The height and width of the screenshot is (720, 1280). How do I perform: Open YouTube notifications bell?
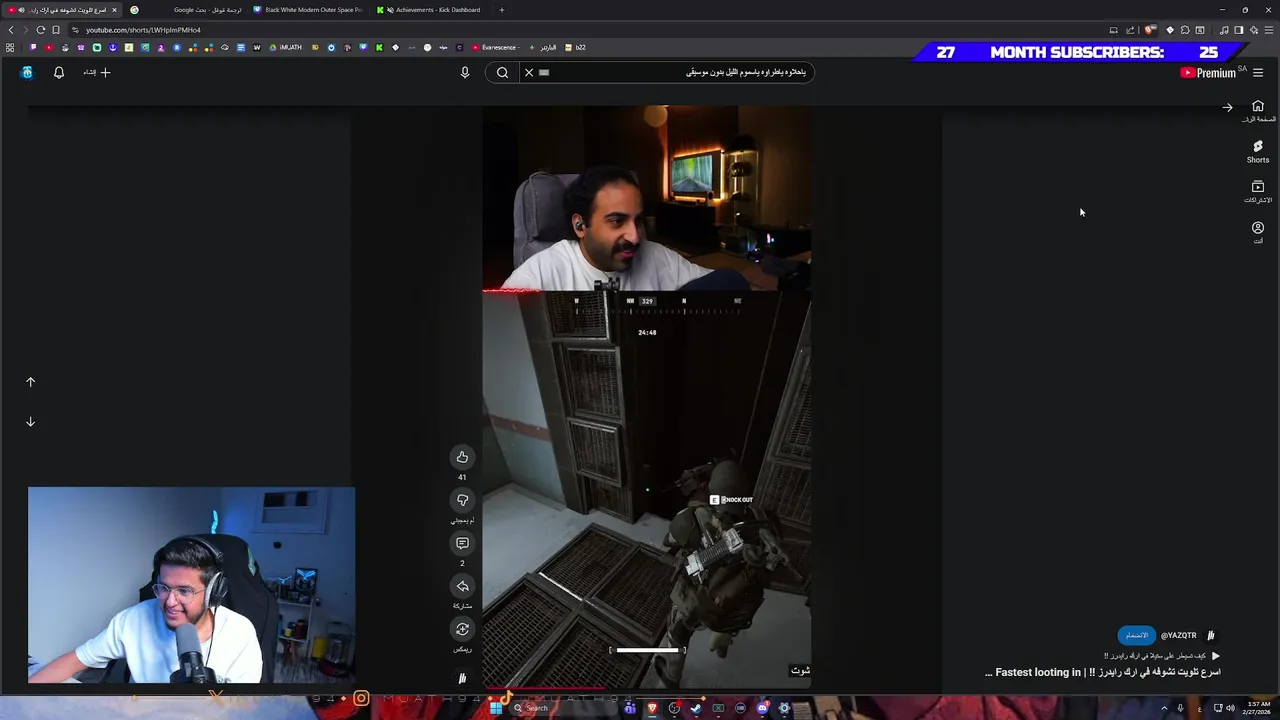point(59,72)
